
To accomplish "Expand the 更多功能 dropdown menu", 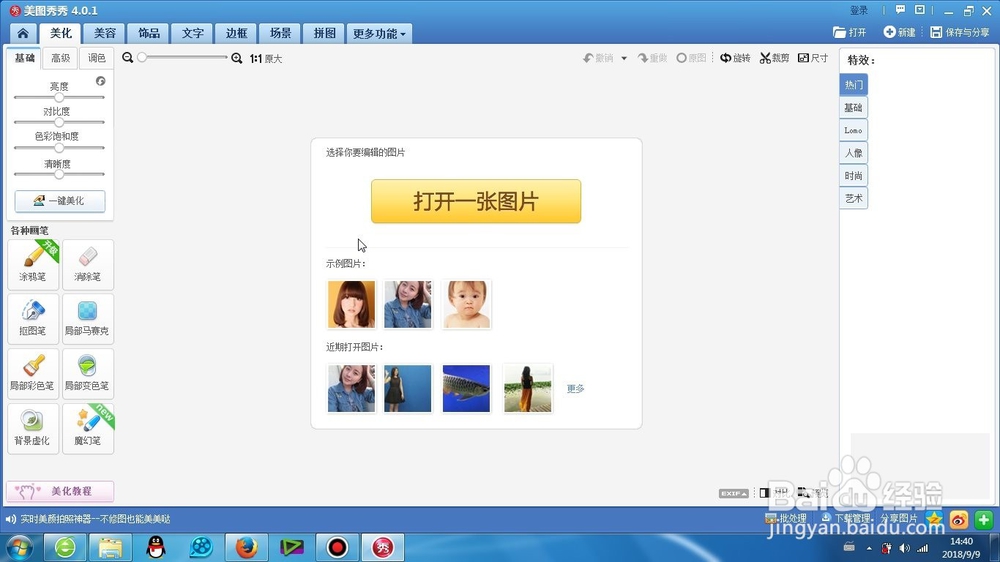I will (379, 33).
